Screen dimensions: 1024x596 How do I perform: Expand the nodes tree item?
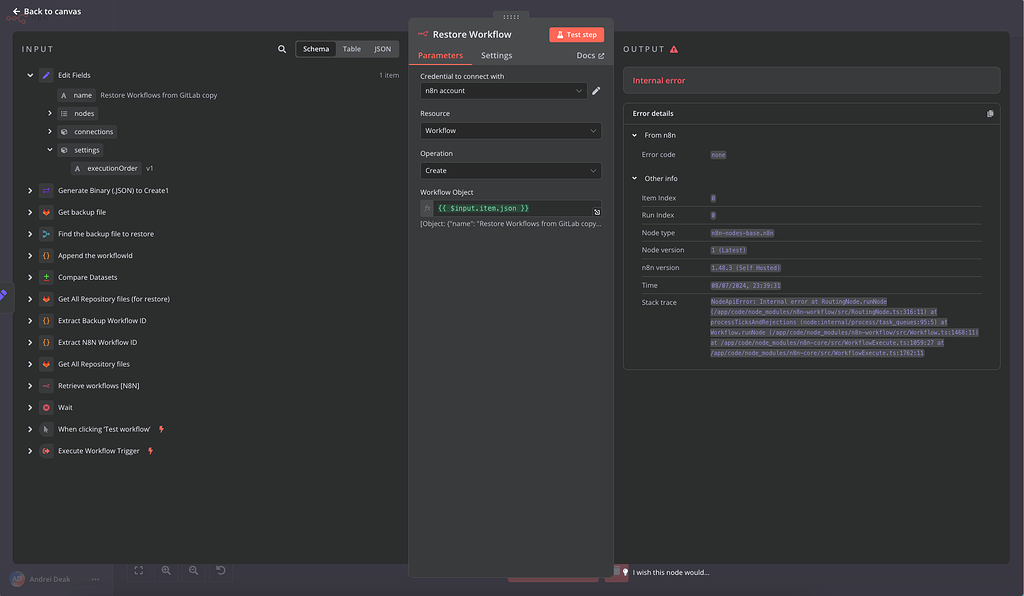tap(50, 114)
